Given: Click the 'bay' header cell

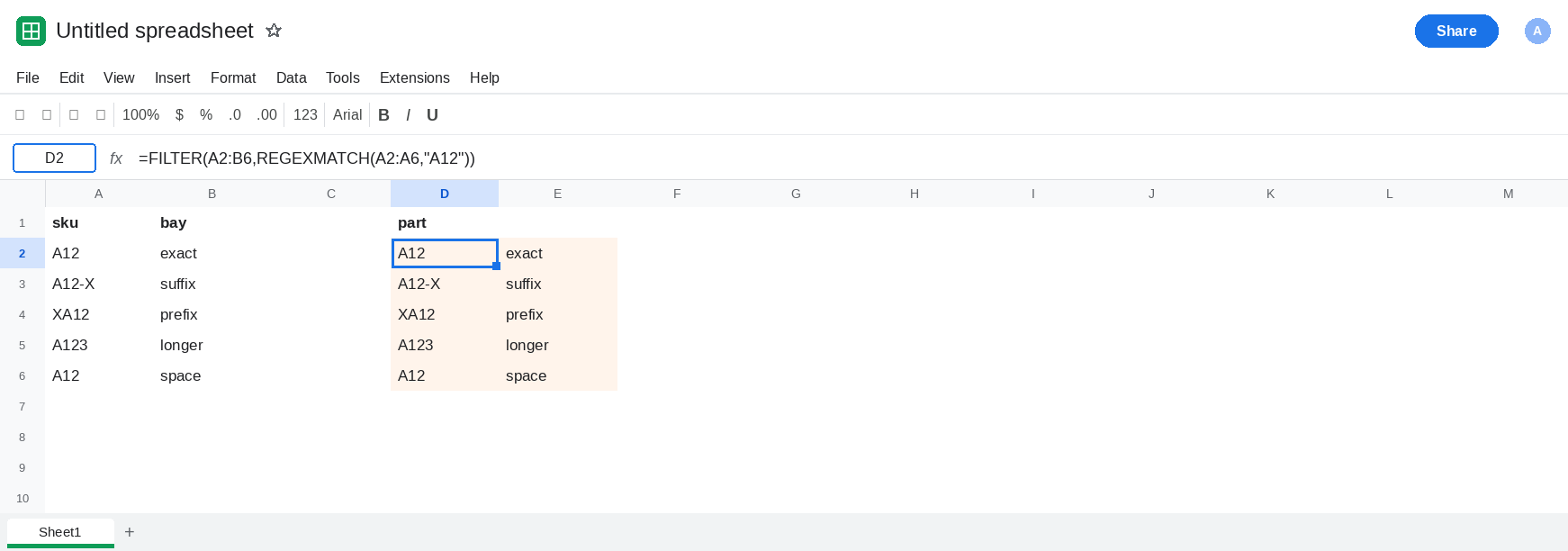Looking at the screenshot, I should point(212,222).
